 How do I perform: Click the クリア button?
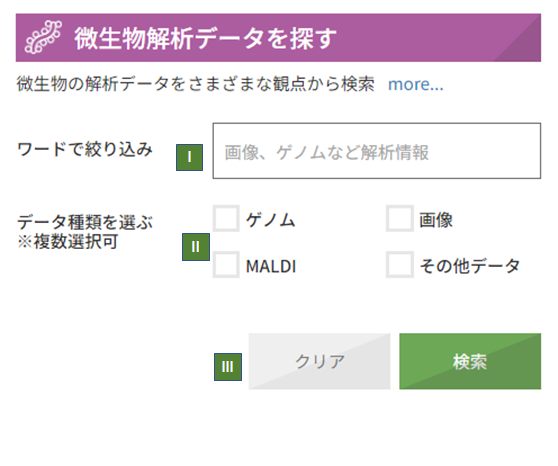pyautogui.click(x=319, y=361)
